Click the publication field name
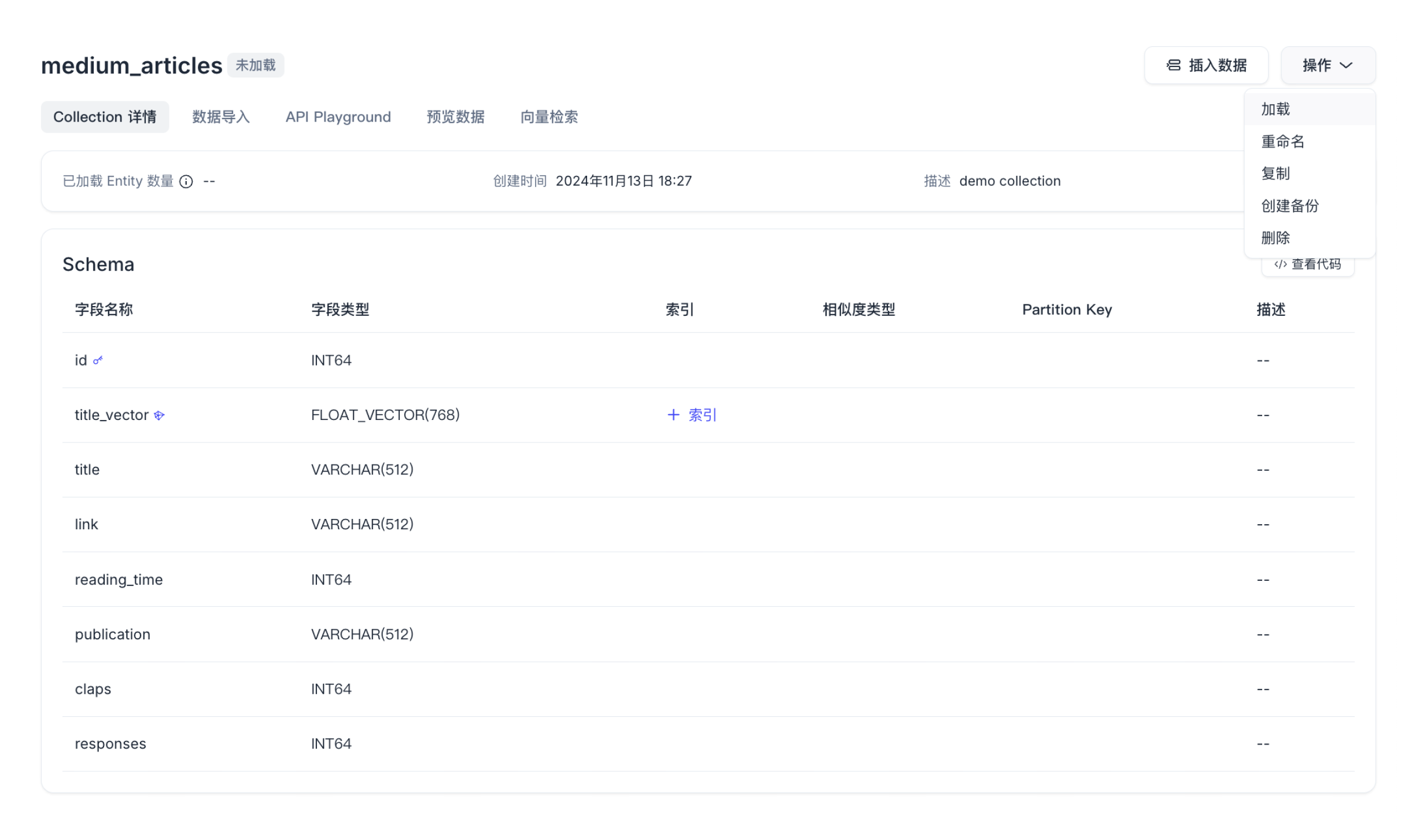Viewport: 1423px width, 840px height. click(x=112, y=635)
